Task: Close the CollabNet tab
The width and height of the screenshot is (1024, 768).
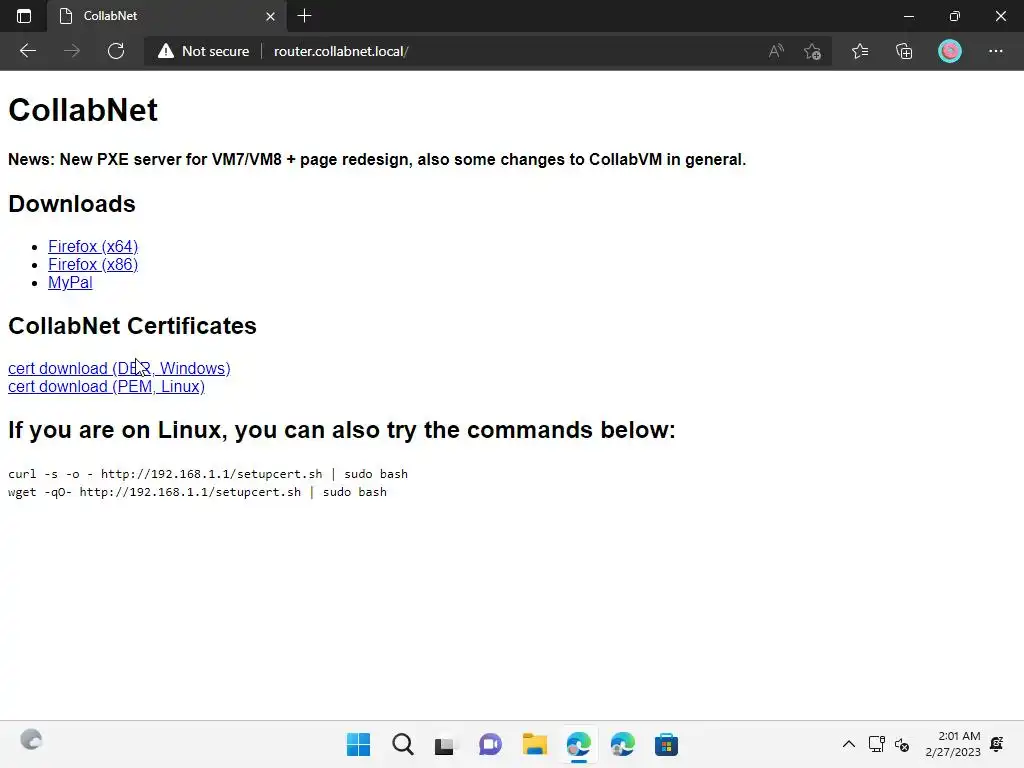Action: point(270,16)
